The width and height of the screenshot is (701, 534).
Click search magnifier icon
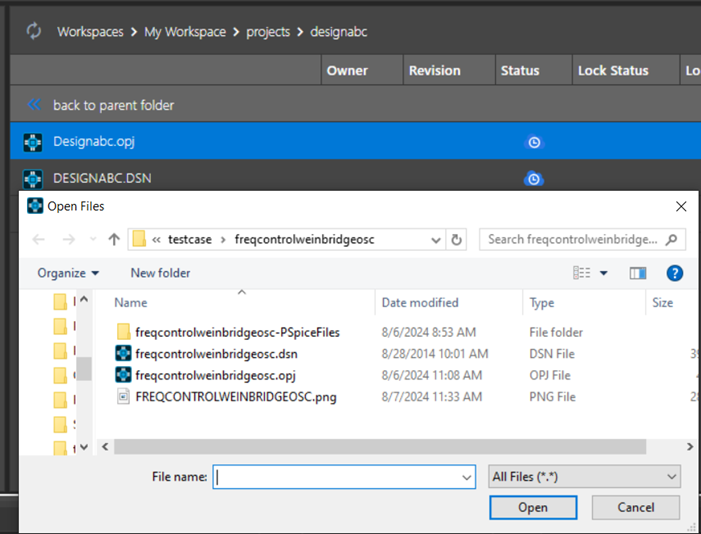click(x=671, y=240)
